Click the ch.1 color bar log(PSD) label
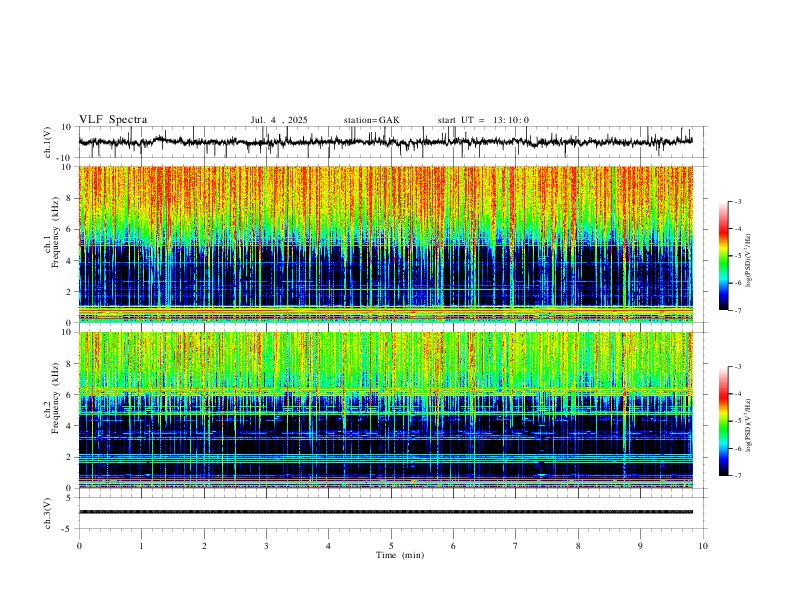The height and width of the screenshot is (612, 792). tap(748, 261)
